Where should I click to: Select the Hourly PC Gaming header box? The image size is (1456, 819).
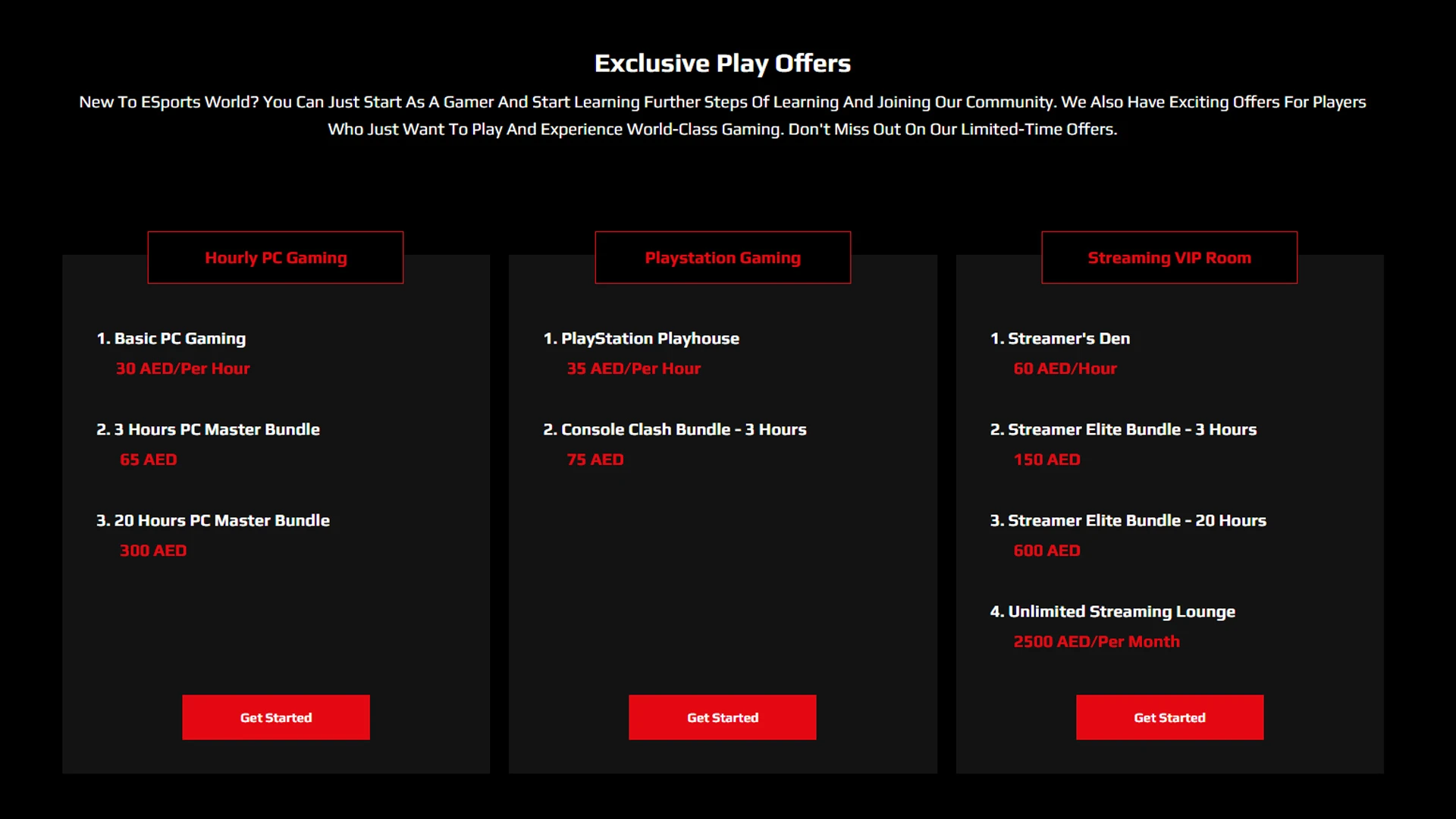pyautogui.click(x=275, y=258)
